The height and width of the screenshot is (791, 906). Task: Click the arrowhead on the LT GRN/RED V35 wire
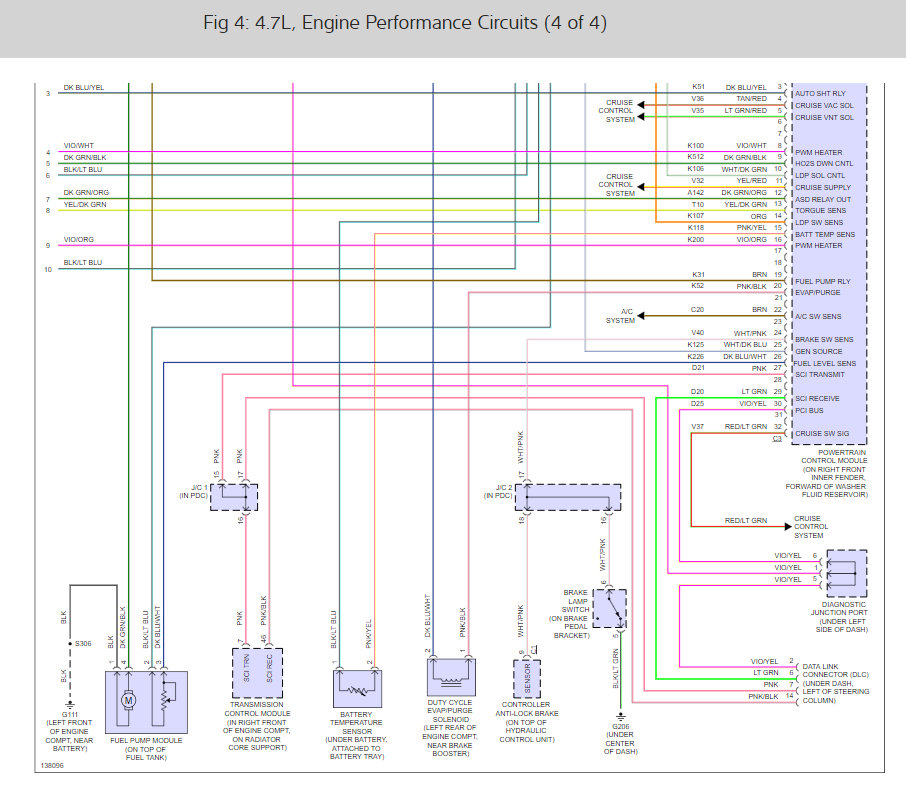641,117
